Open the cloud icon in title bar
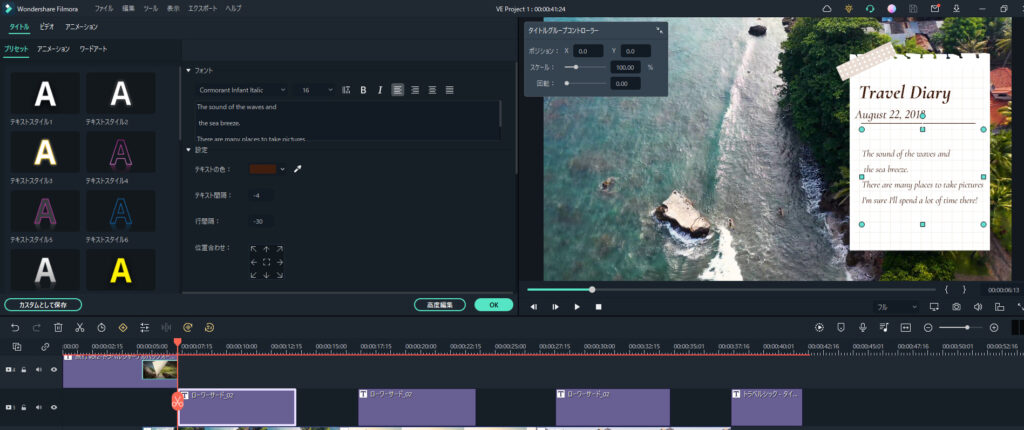1024x430 pixels. [827, 8]
